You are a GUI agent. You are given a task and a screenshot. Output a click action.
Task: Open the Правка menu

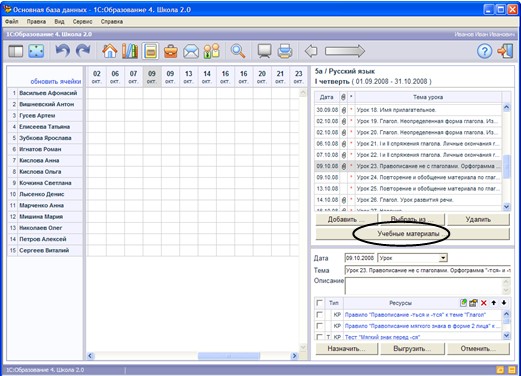(36, 22)
